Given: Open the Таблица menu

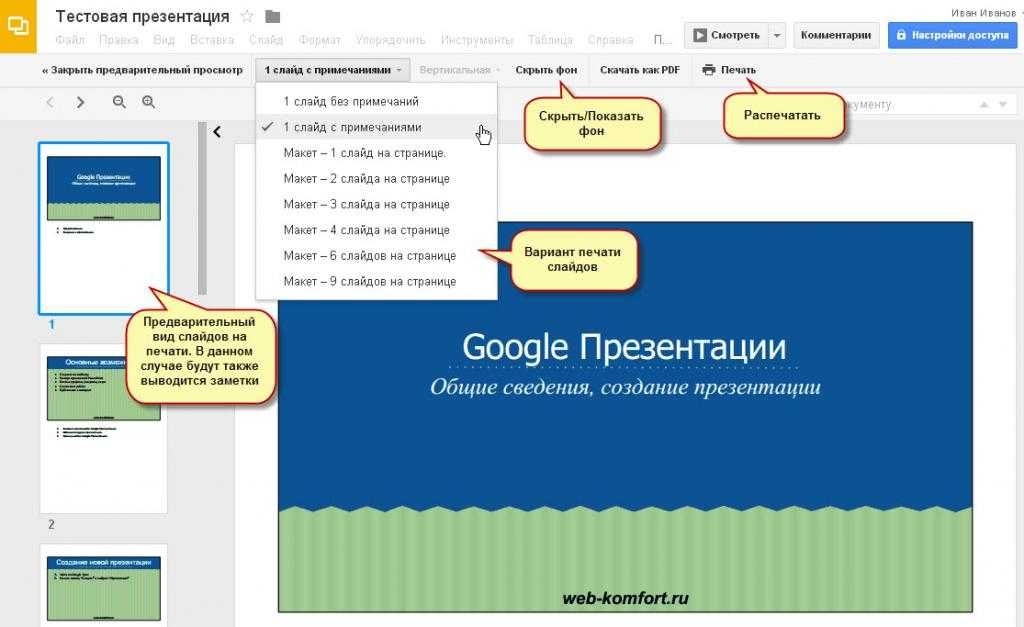Looking at the screenshot, I should (x=550, y=40).
